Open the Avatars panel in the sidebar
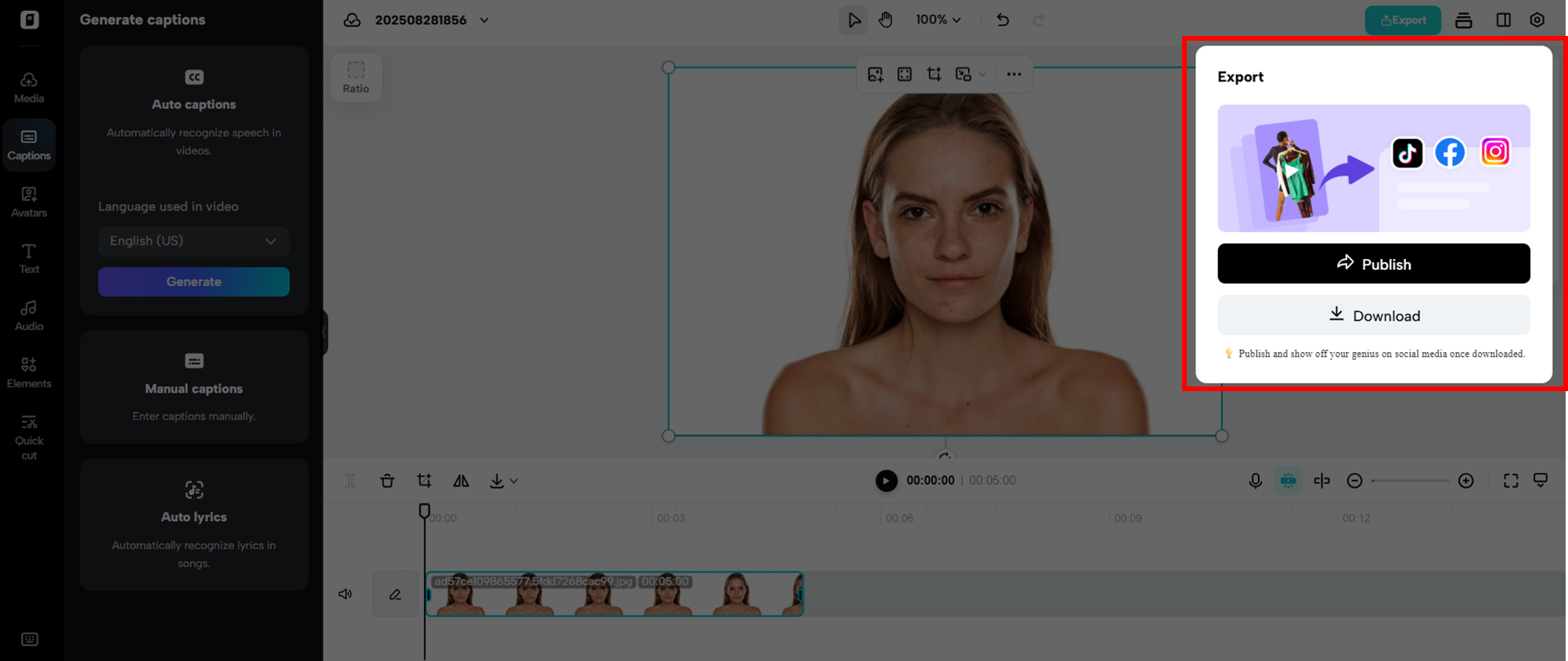This screenshot has width=1568, height=661. tap(29, 202)
